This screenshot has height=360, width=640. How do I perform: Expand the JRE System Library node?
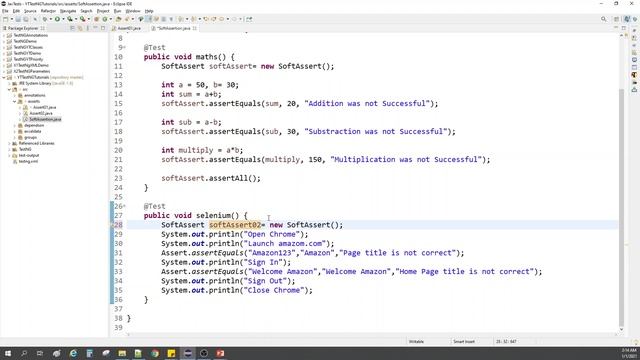pyautogui.click(x=9, y=83)
